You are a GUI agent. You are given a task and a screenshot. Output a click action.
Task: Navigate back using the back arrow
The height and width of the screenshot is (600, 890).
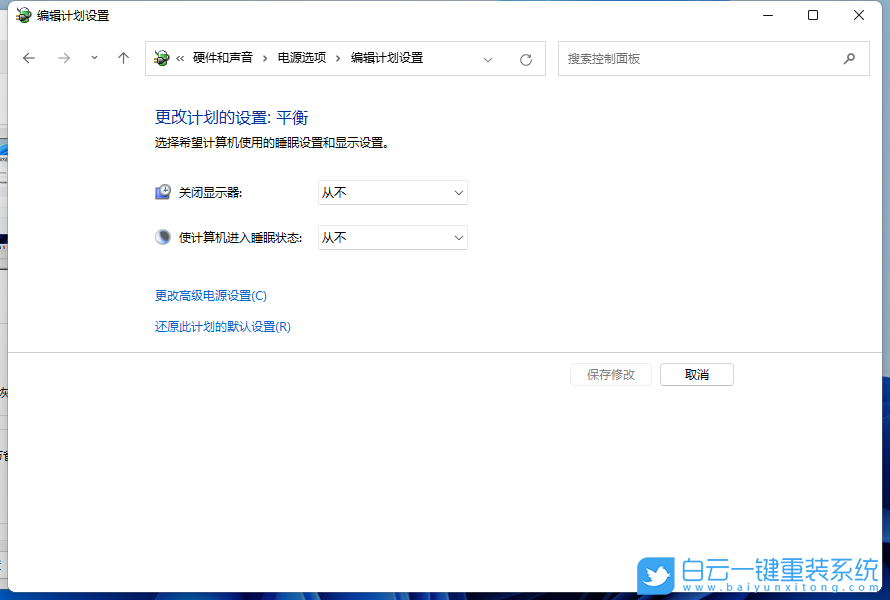click(x=28, y=58)
